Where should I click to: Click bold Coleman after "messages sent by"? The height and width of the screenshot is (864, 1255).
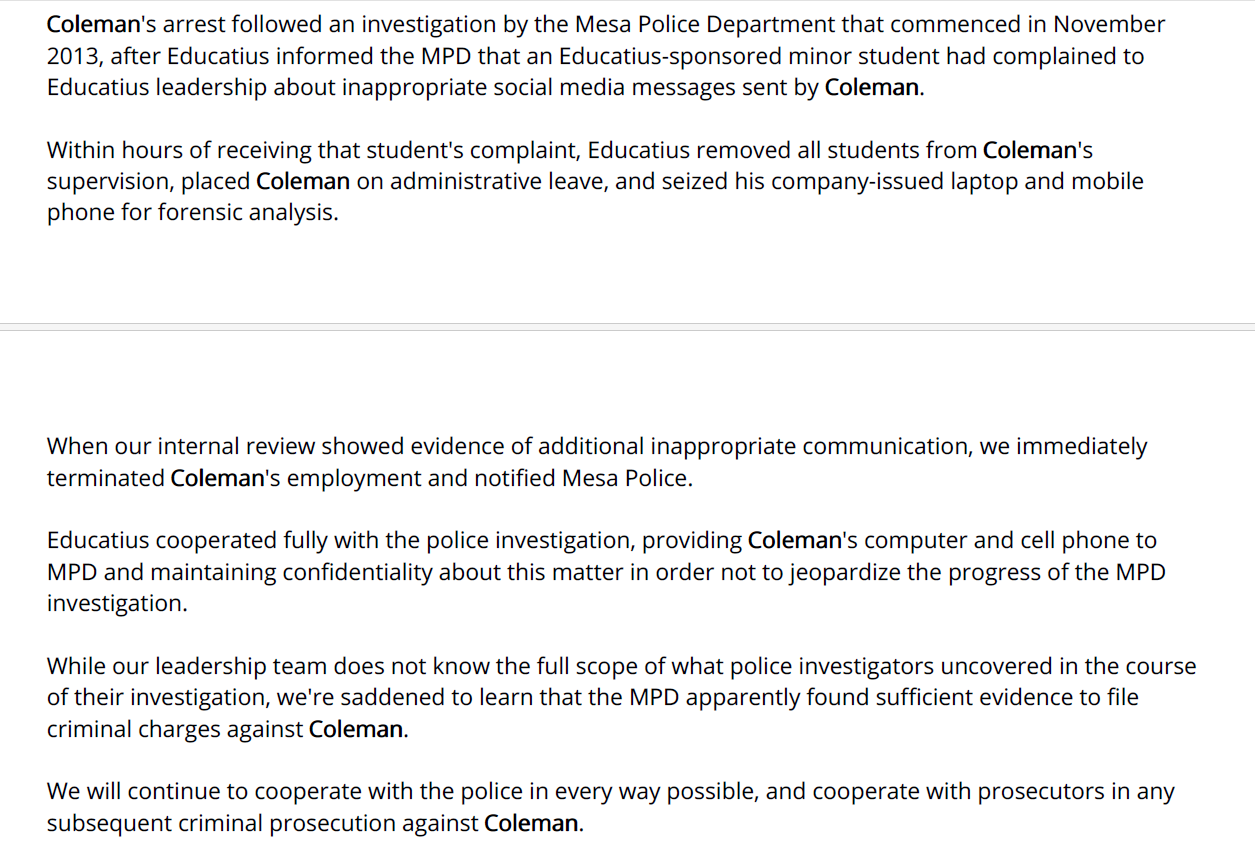pos(871,88)
